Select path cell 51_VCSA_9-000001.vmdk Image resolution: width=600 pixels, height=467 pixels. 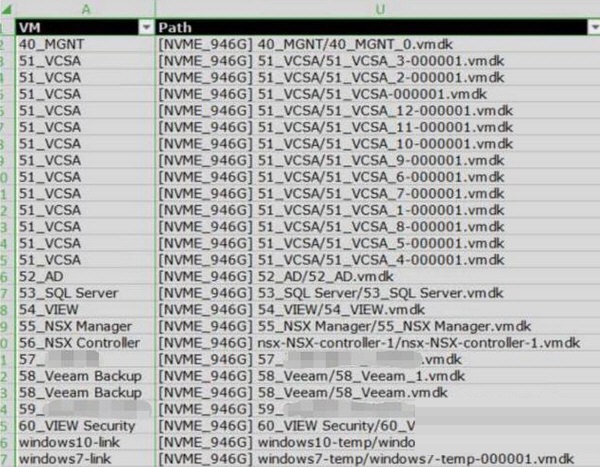(x=378, y=160)
